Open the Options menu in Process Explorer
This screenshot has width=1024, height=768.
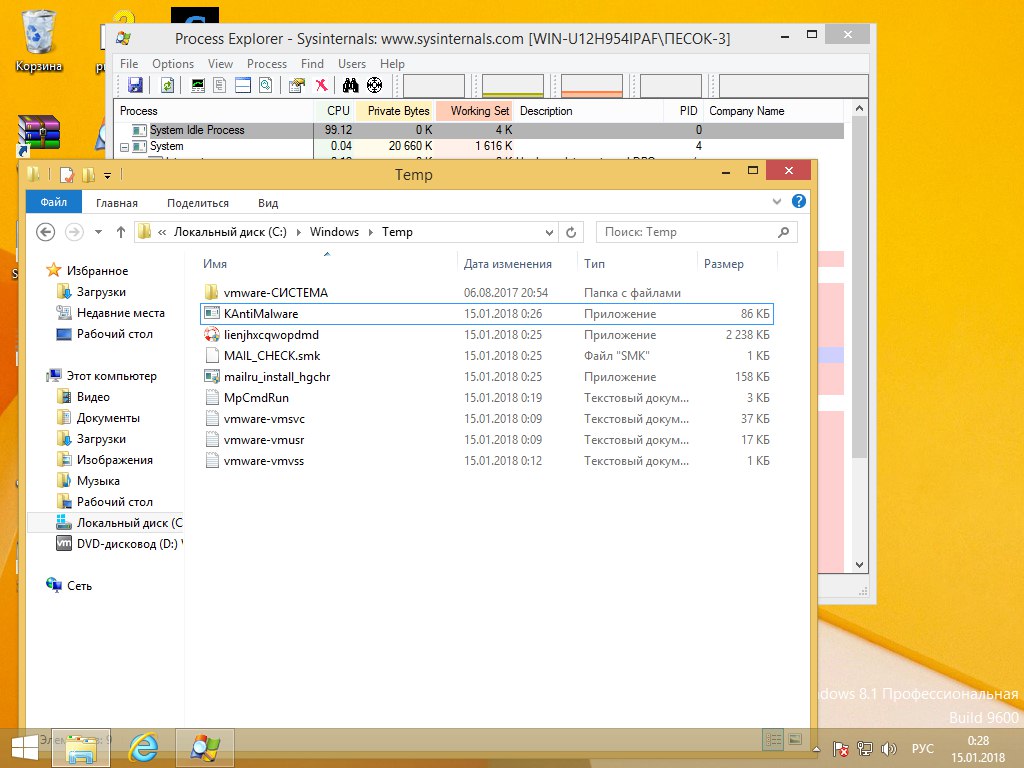[173, 64]
